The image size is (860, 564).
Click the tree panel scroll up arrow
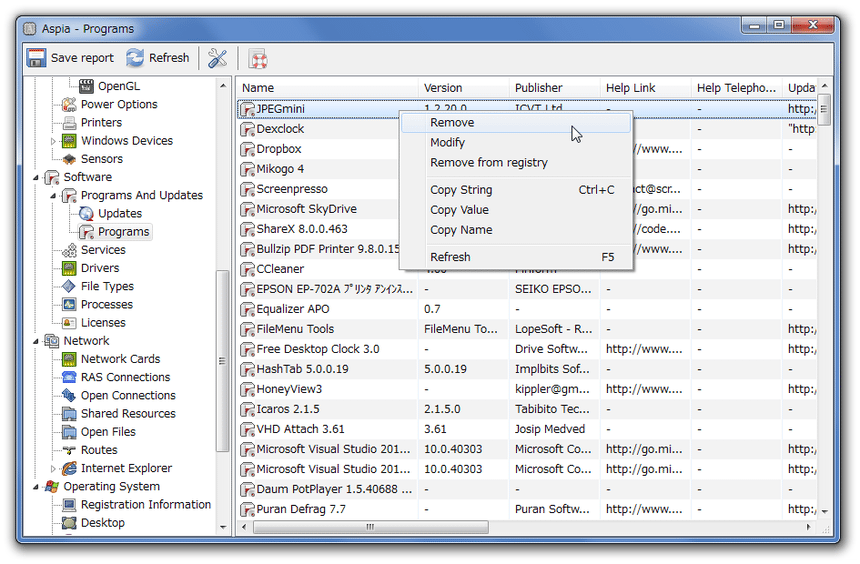coord(223,86)
